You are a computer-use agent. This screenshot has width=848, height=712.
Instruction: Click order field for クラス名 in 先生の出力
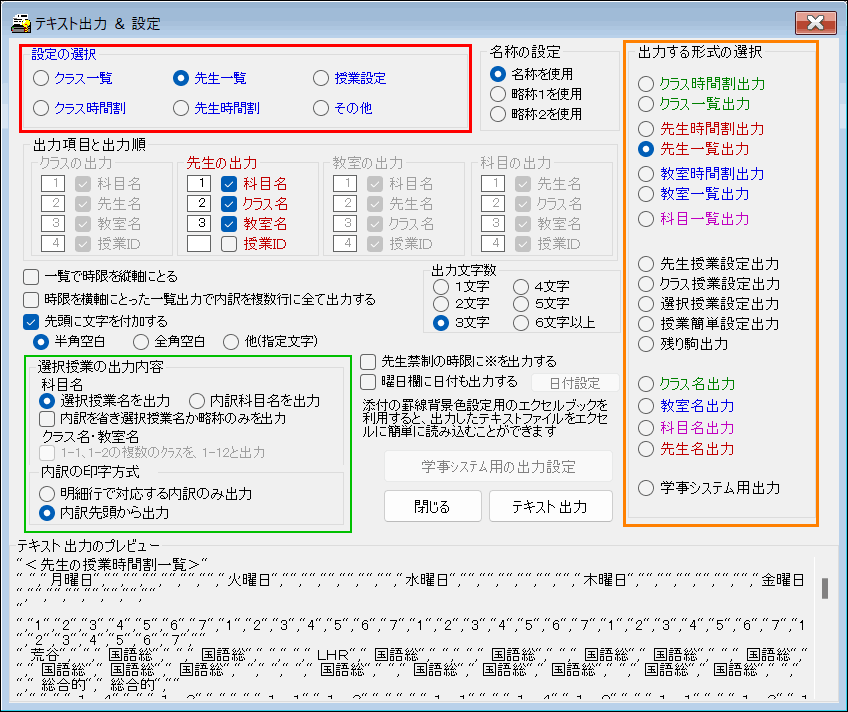[199, 204]
